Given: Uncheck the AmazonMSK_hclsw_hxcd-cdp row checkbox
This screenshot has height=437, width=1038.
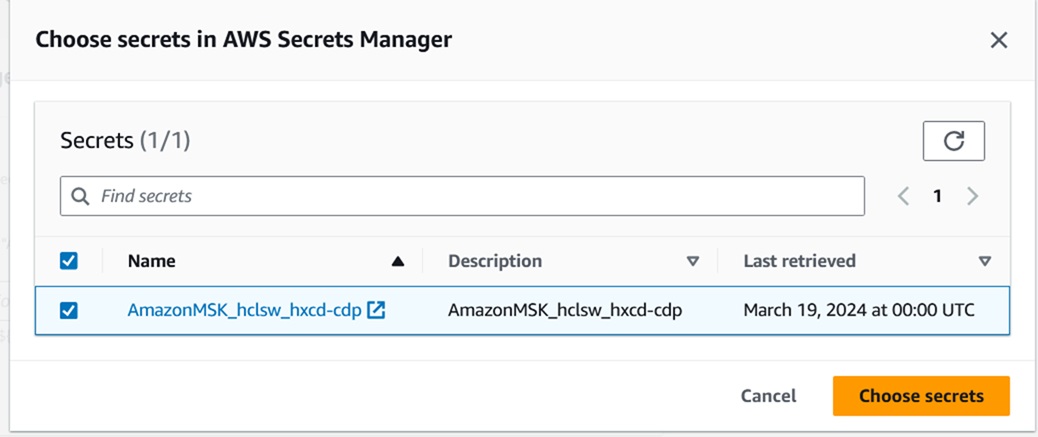Looking at the screenshot, I should coord(69,310).
